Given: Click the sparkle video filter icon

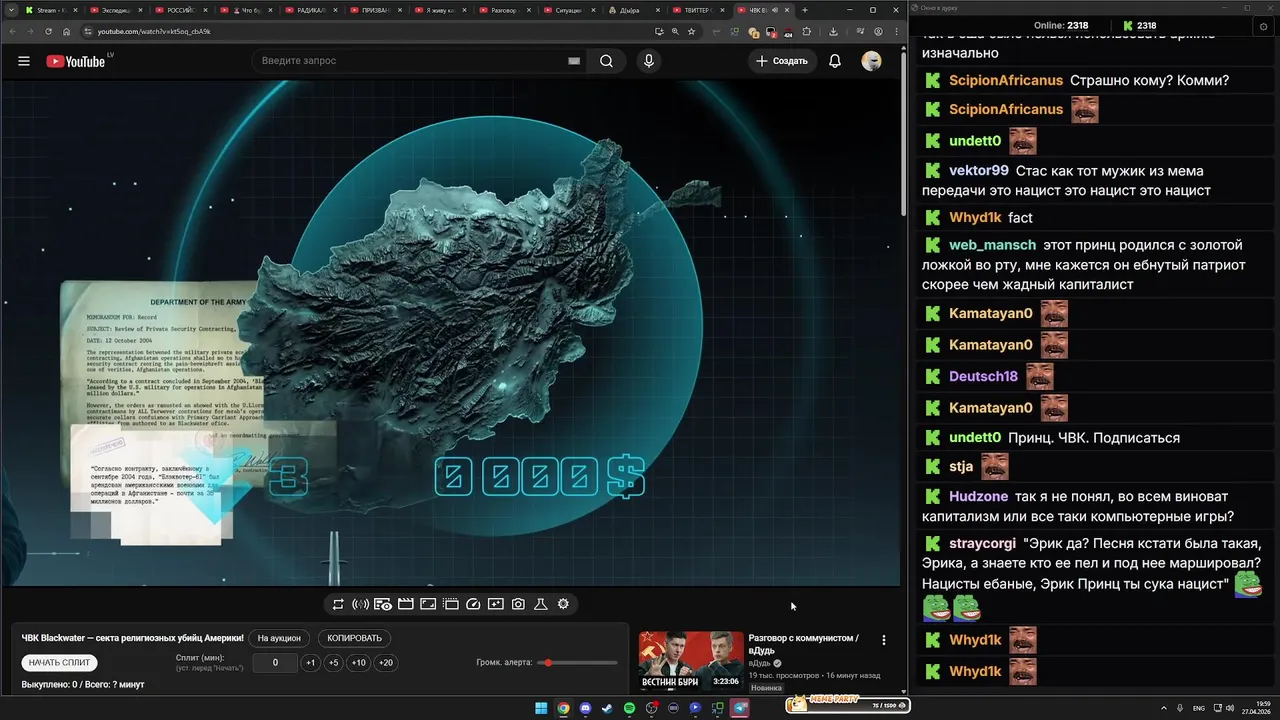Looking at the screenshot, I should coord(495,604).
